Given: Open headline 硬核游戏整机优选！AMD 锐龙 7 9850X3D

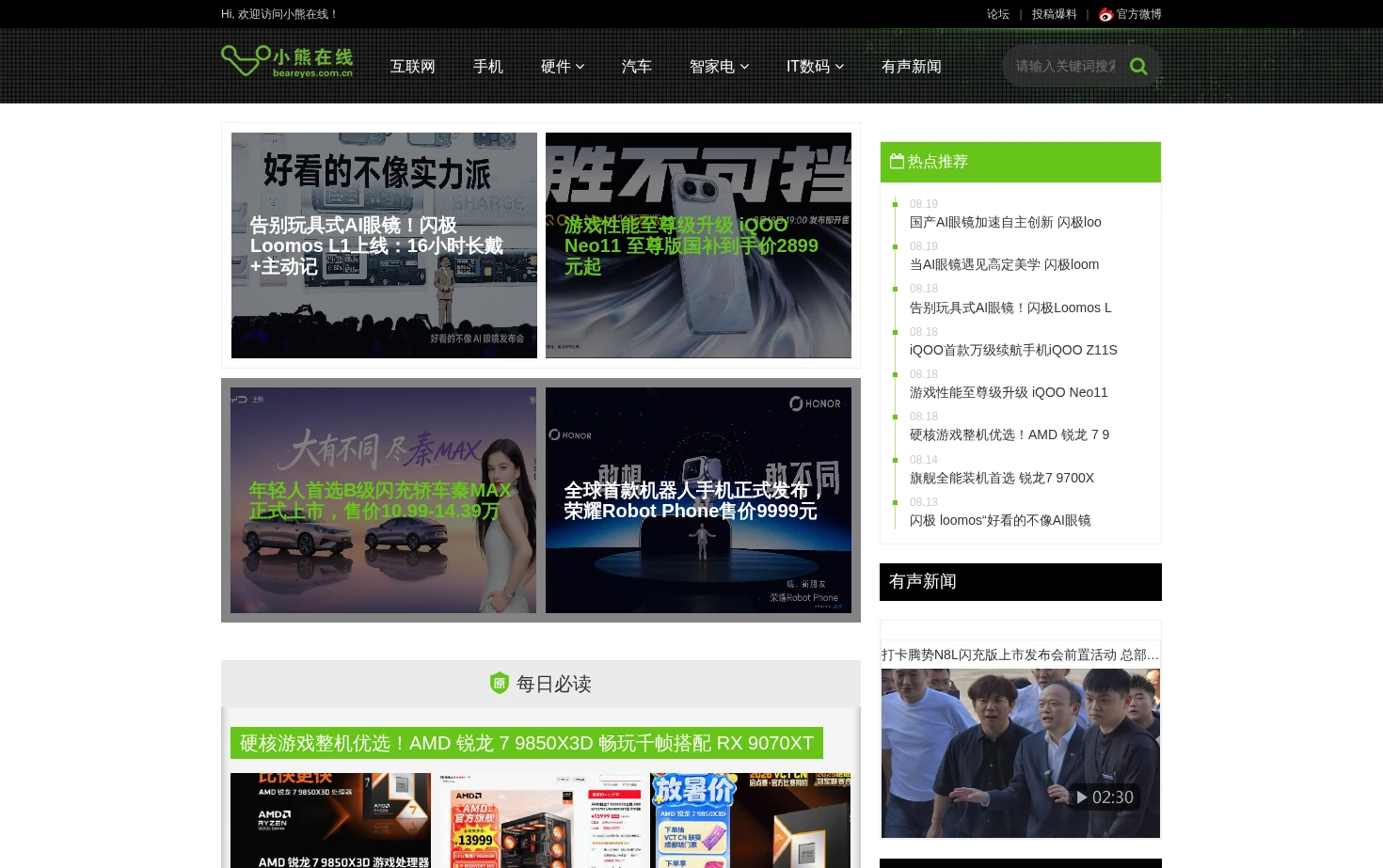Looking at the screenshot, I should pyautogui.click(x=527, y=743).
